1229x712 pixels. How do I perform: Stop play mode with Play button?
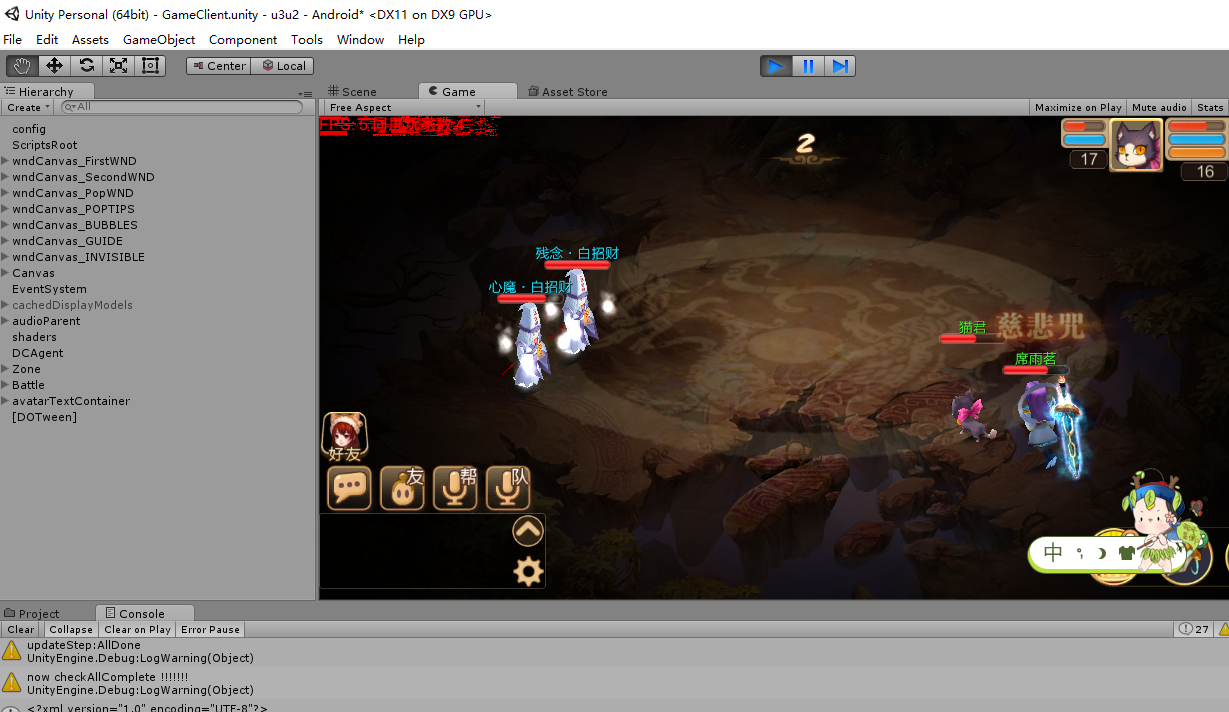coord(775,66)
